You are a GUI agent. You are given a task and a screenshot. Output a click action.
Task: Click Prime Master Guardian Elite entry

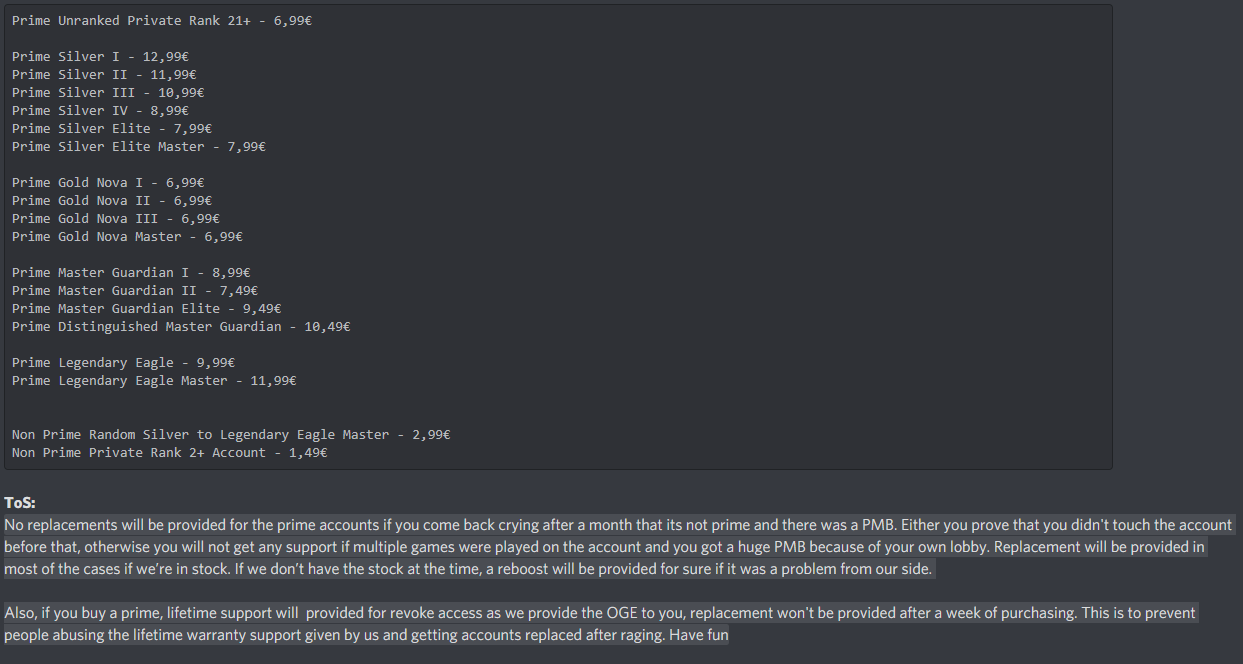coord(147,309)
